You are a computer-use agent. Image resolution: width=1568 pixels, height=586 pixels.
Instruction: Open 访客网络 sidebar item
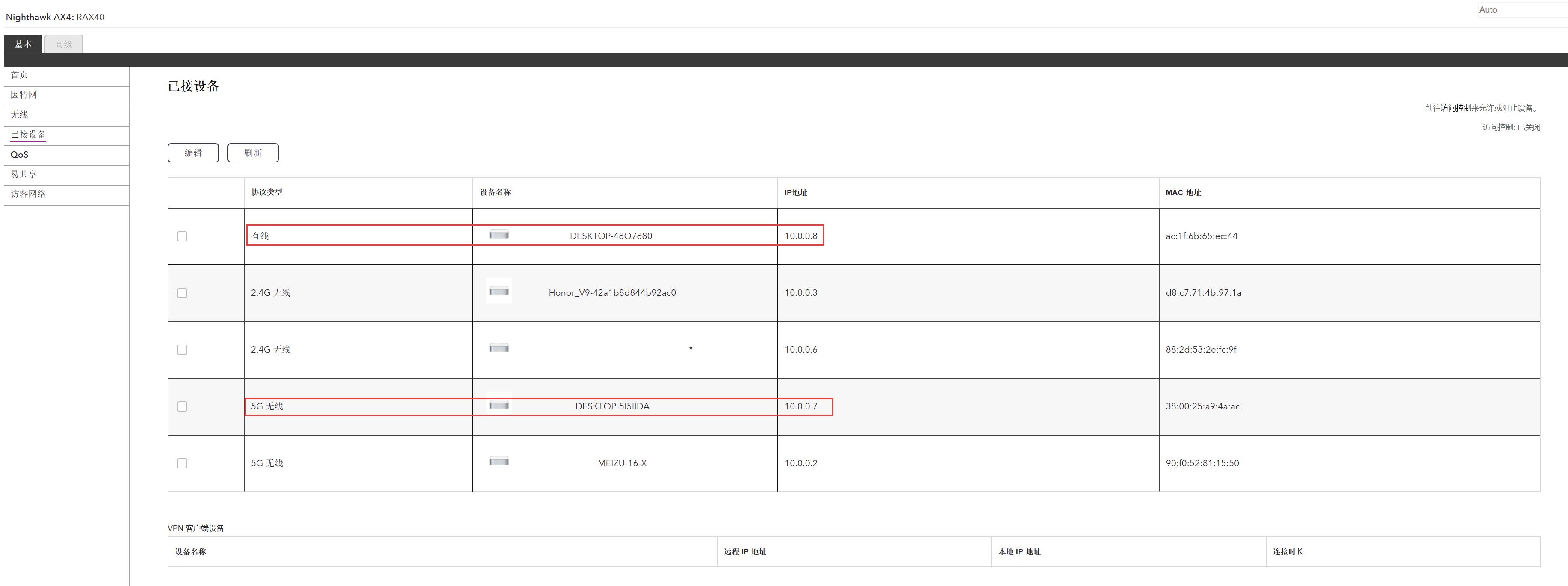(x=29, y=194)
